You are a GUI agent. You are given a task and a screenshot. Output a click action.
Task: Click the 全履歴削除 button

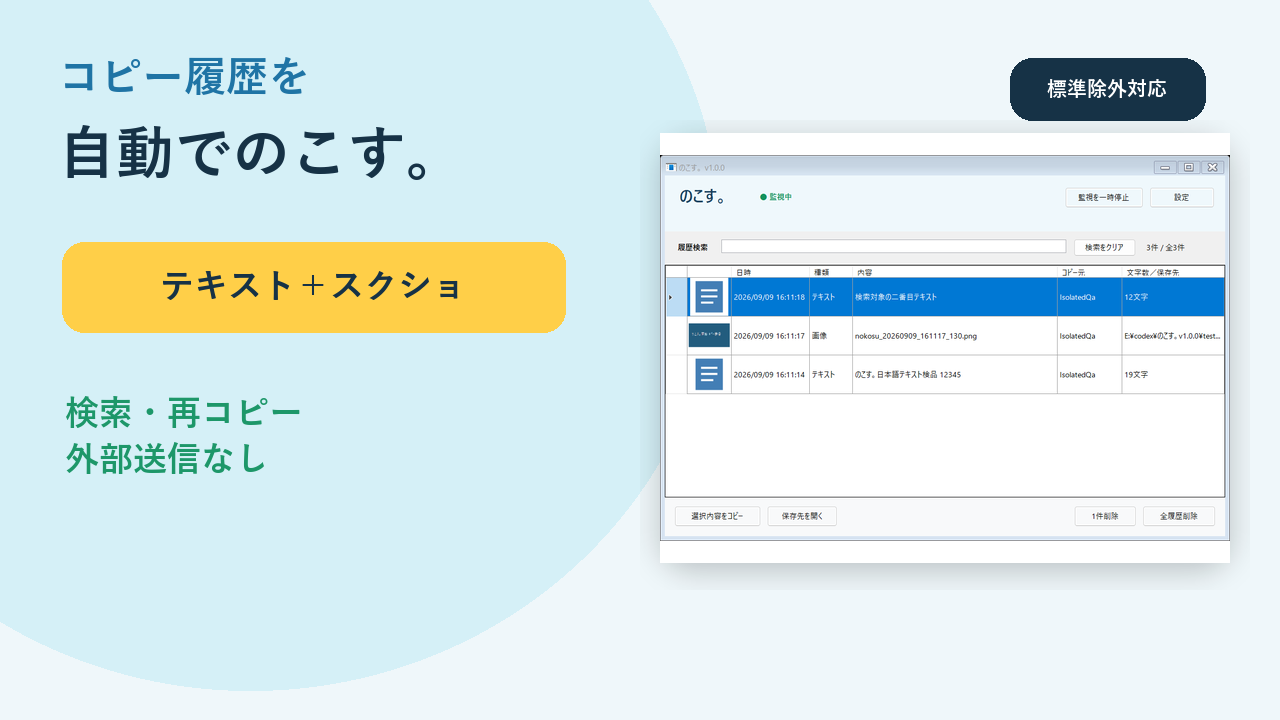[1179, 516]
